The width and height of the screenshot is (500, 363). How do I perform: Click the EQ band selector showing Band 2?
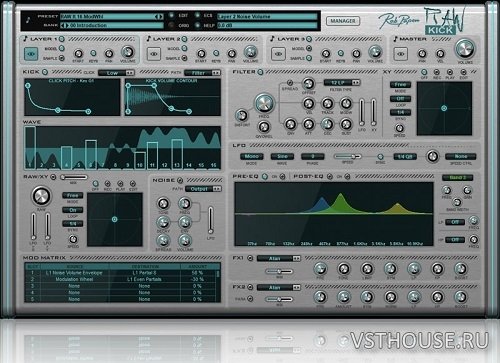pos(458,178)
